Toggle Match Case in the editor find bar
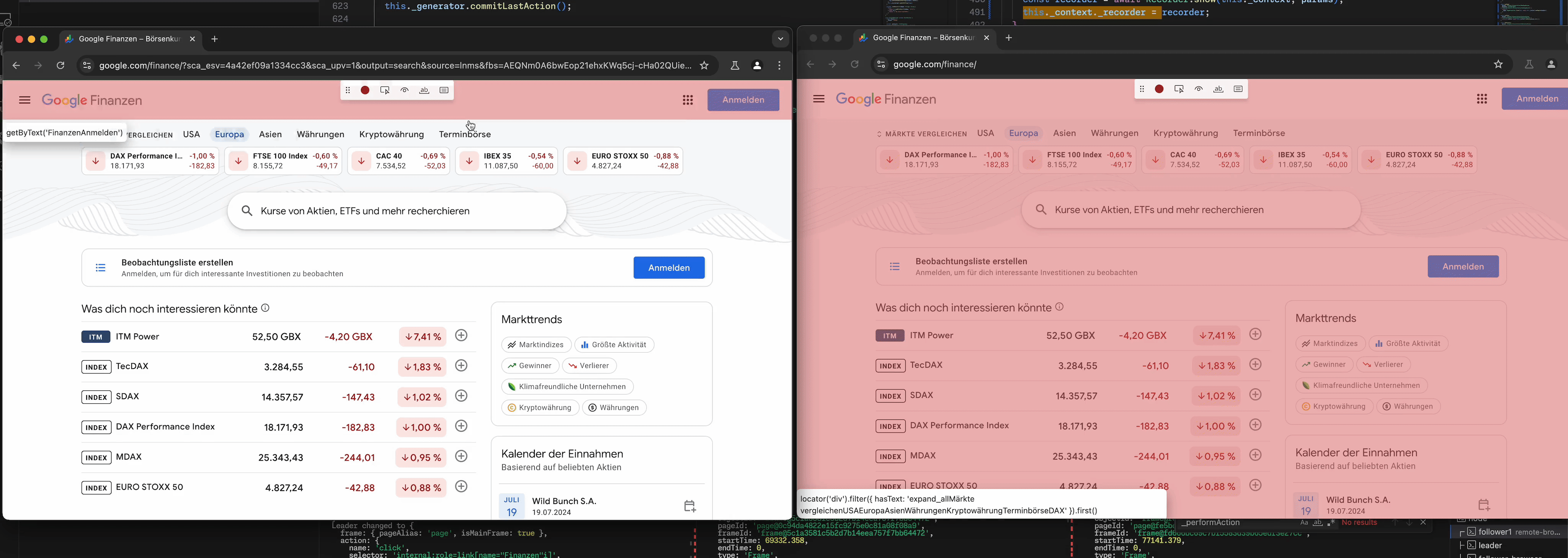Image resolution: width=1568 pixels, height=558 pixels. [x=1304, y=523]
